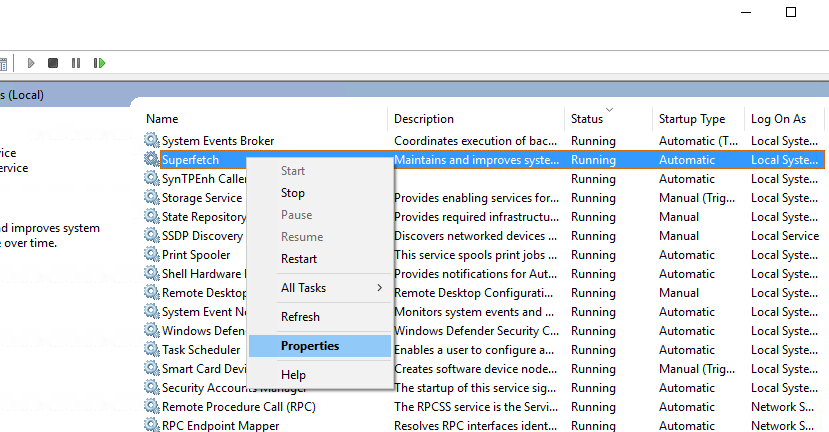Image resolution: width=829 pixels, height=432 pixels.
Task: Click gear icon beside Storage Service
Action: coord(152,197)
